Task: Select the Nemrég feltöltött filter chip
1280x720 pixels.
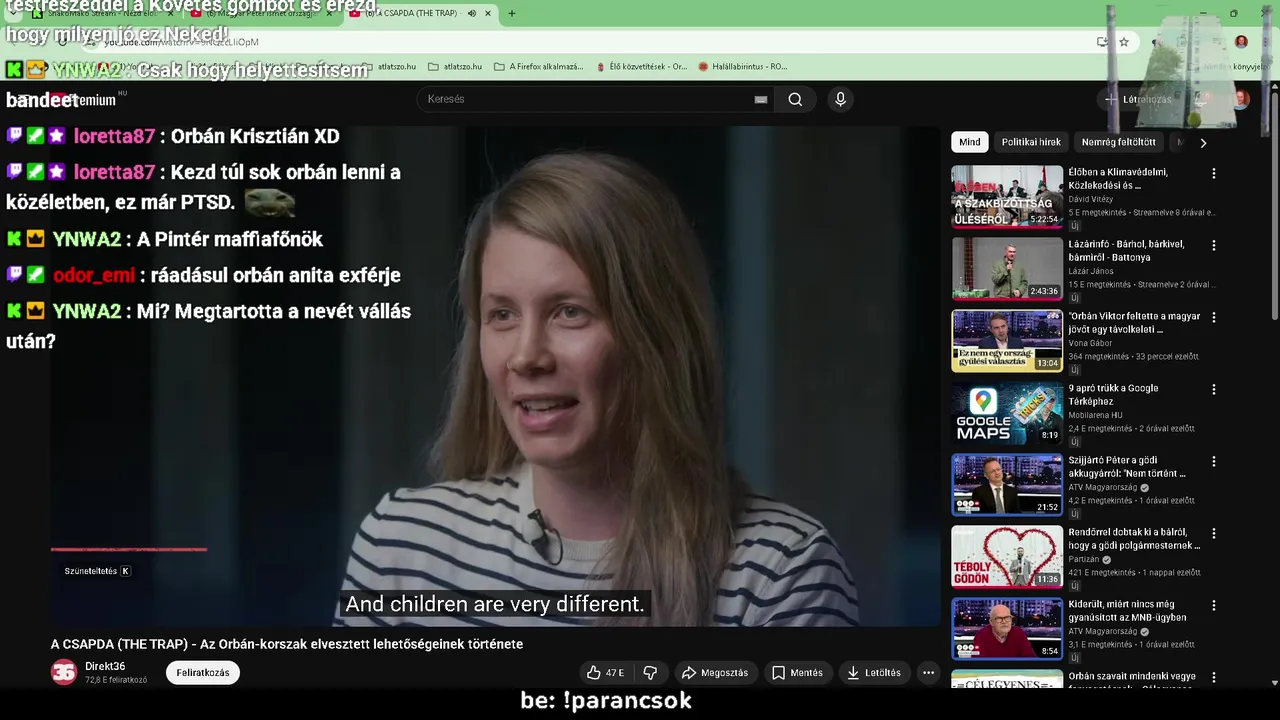Action: click(x=1118, y=142)
